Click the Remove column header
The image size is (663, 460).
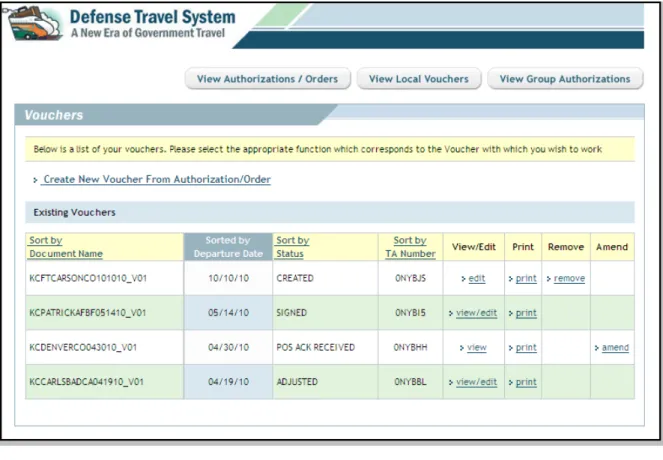point(566,247)
